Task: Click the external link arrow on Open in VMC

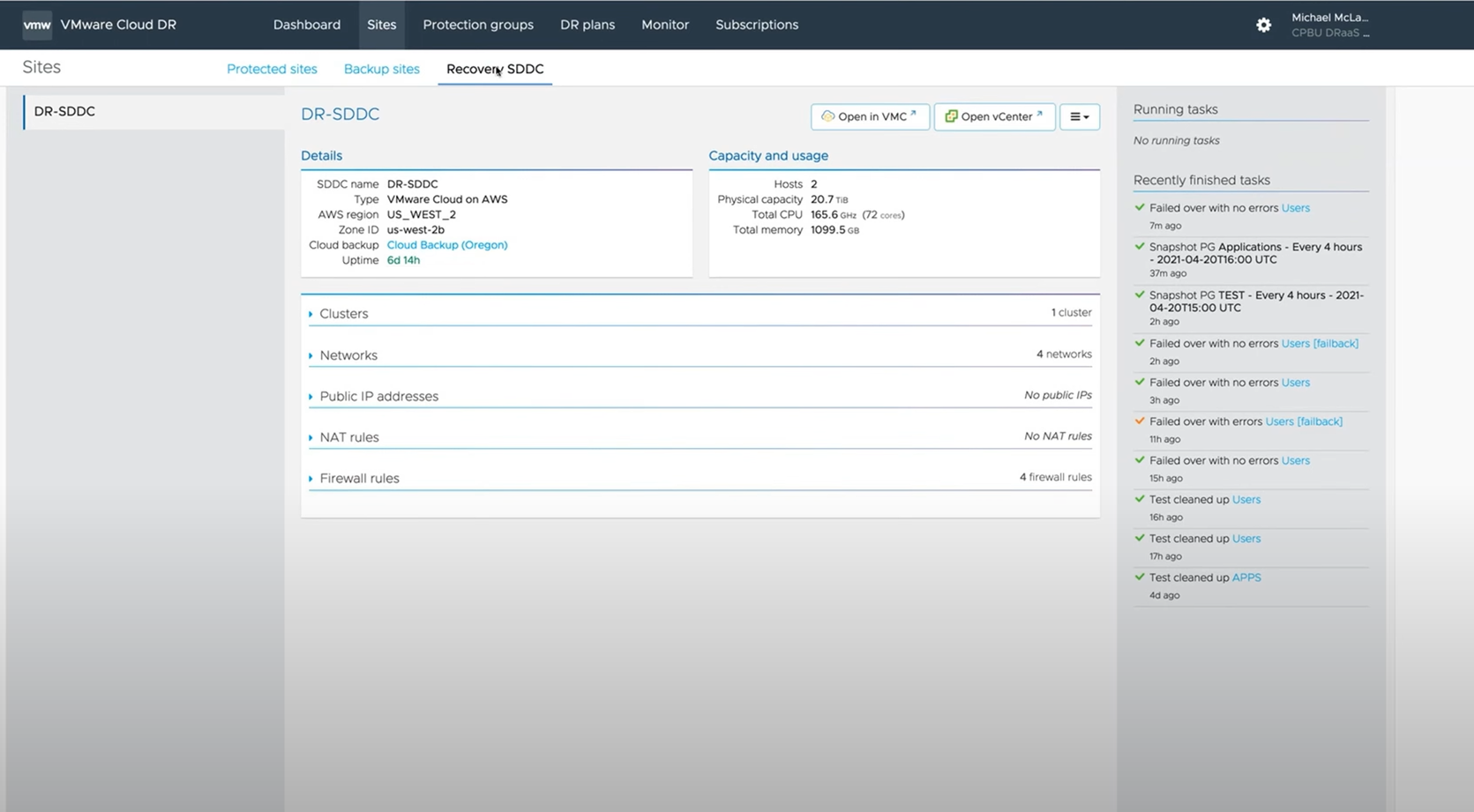Action: (915, 112)
